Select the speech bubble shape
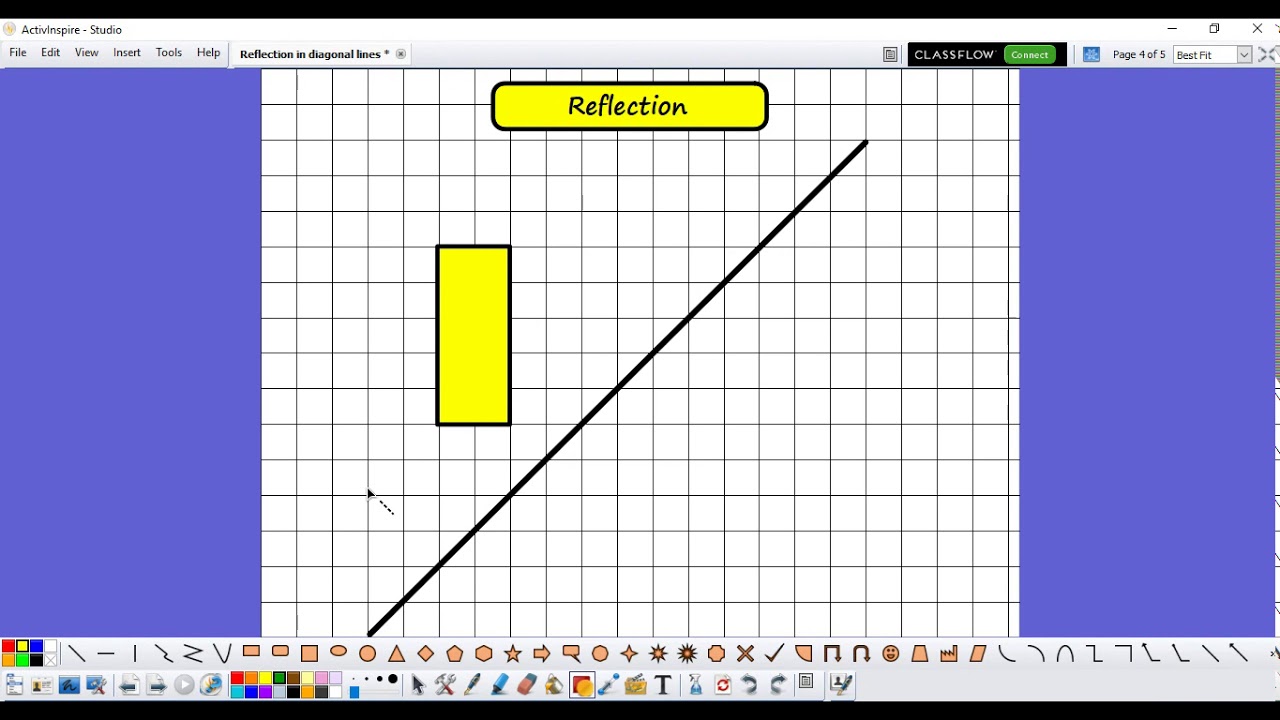 (571, 654)
